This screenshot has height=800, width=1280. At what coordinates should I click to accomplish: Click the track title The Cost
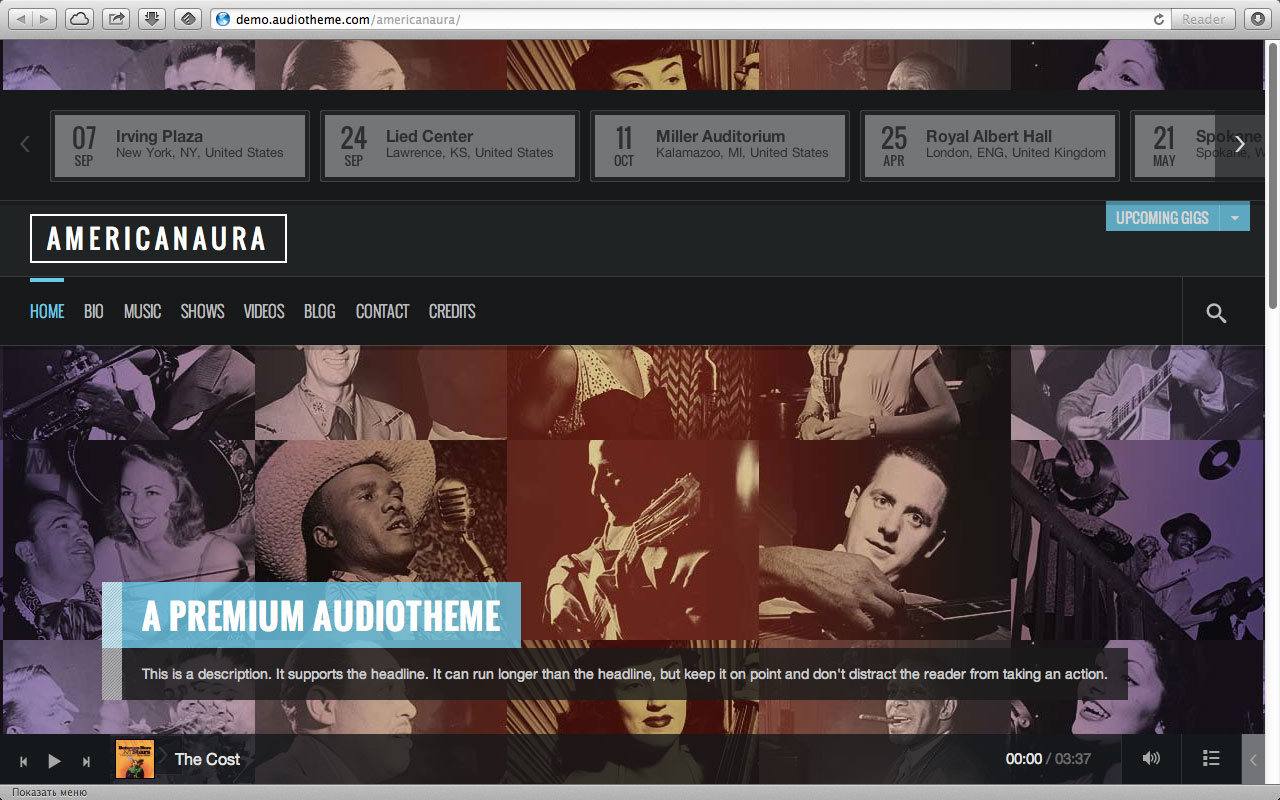pyautogui.click(x=207, y=759)
